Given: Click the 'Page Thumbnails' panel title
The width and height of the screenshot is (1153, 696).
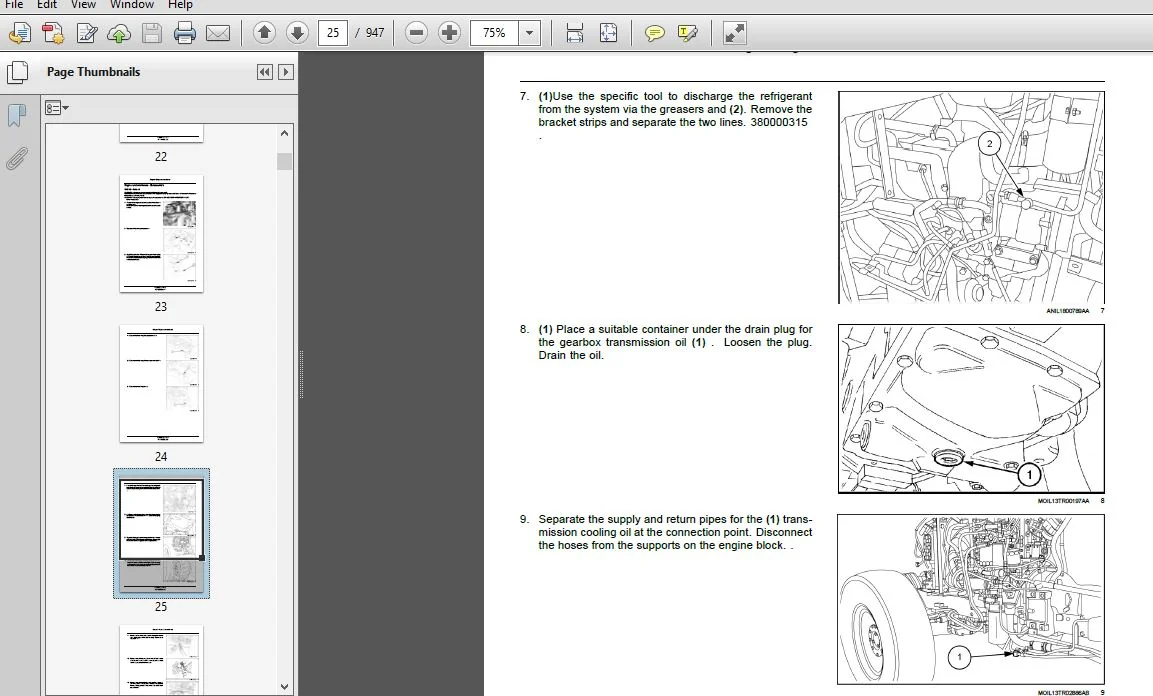Looking at the screenshot, I should click(93, 72).
